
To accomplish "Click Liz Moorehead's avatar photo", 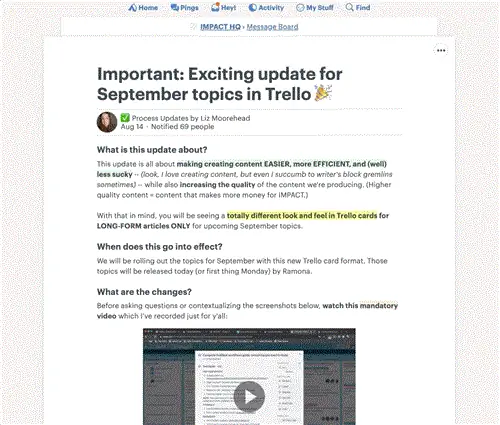I will tap(107, 122).
